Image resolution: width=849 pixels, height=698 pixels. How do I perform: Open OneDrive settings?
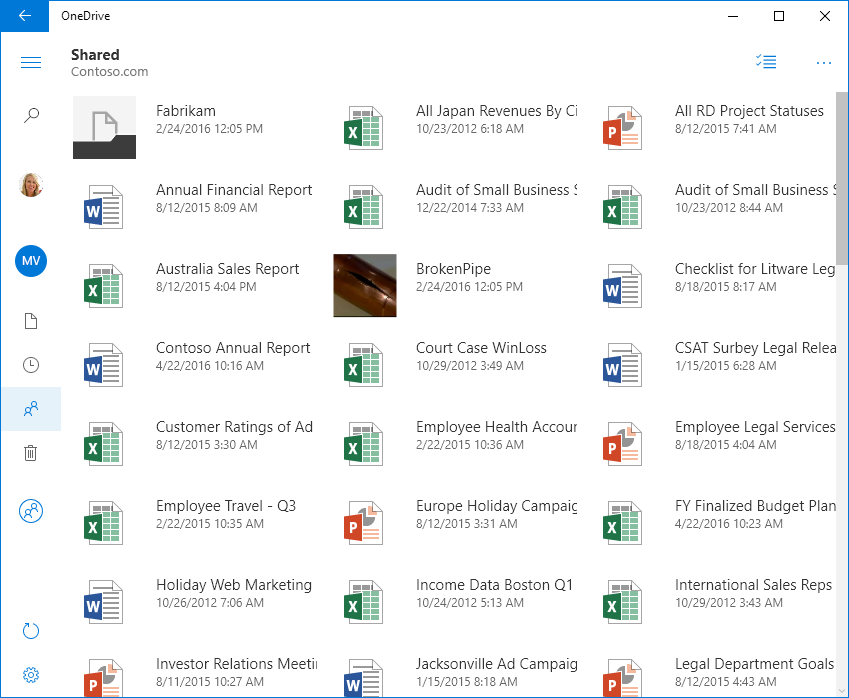(x=30, y=675)
